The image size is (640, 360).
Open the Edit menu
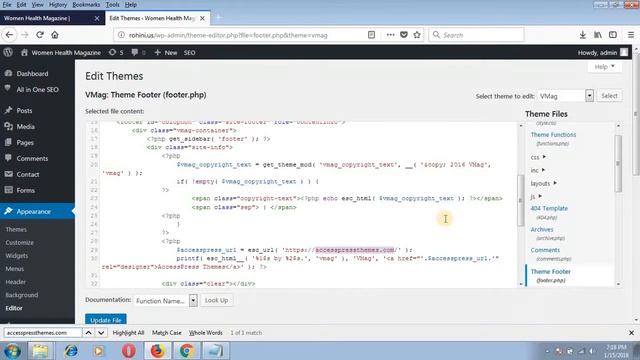[21, 4]
